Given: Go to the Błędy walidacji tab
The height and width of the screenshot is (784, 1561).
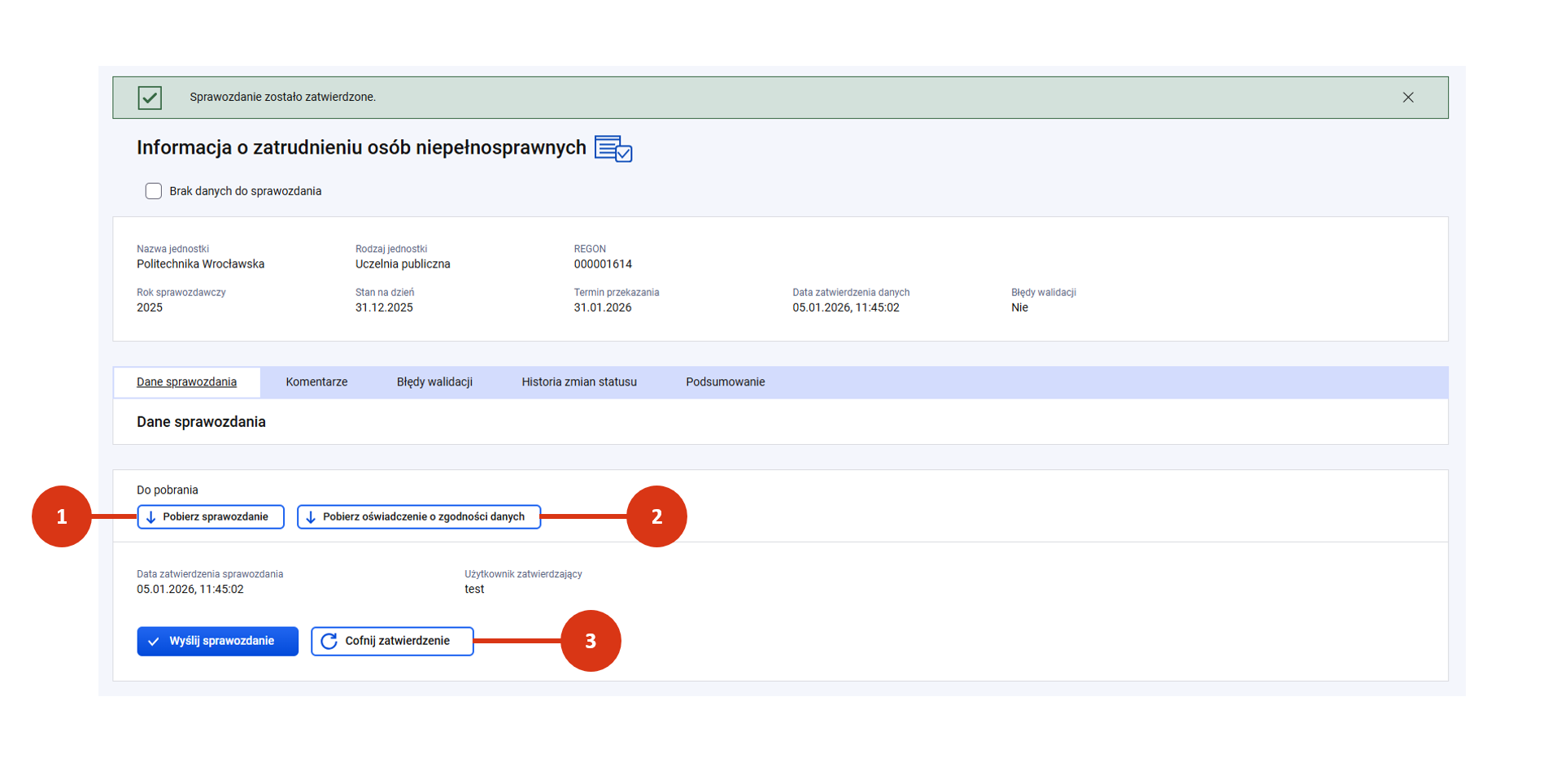Looking at the screenshot, I should (434, 382).
